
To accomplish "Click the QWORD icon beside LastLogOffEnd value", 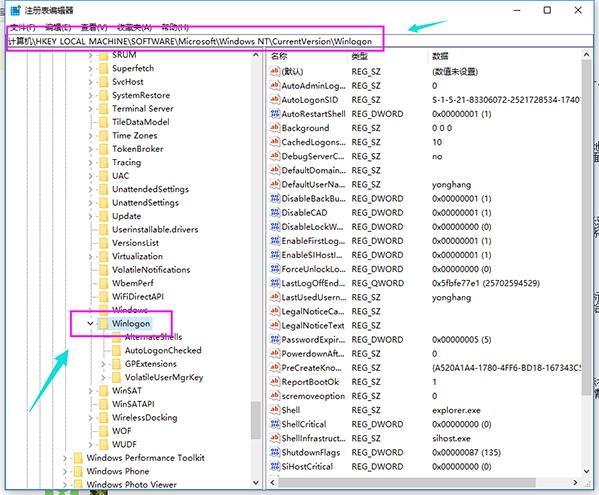I will point(274,283).
